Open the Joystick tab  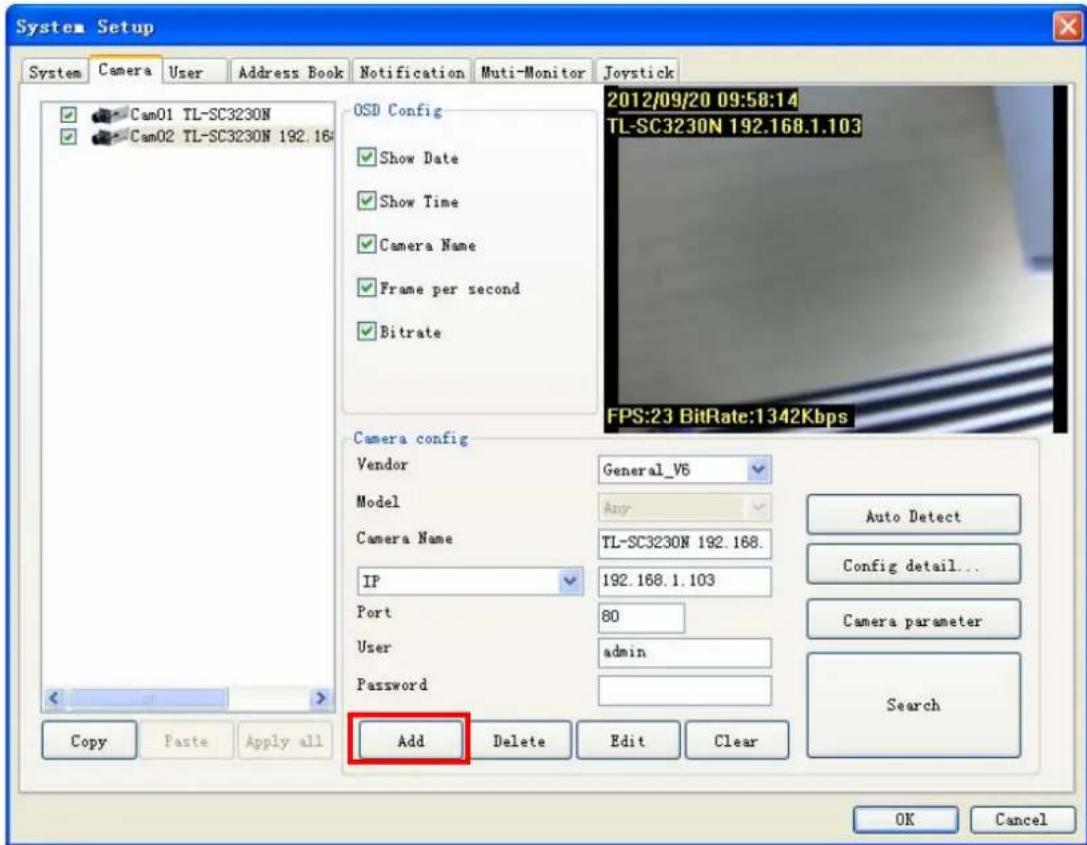point(638,72)
